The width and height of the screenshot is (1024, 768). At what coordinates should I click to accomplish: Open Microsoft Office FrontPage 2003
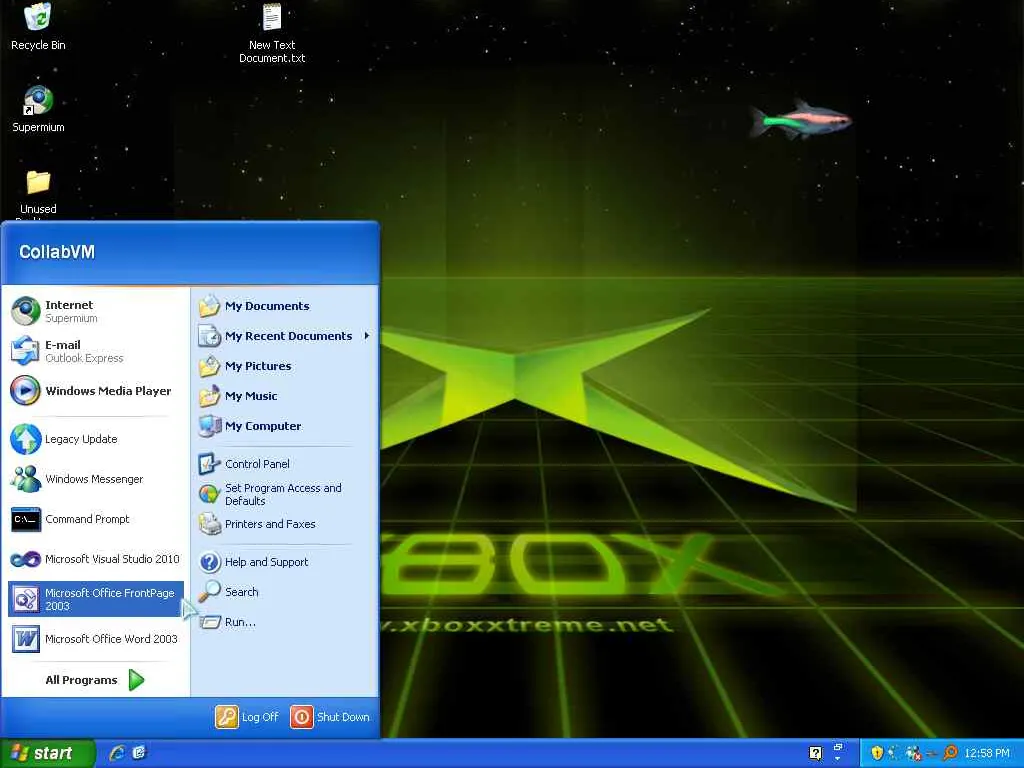95,599
